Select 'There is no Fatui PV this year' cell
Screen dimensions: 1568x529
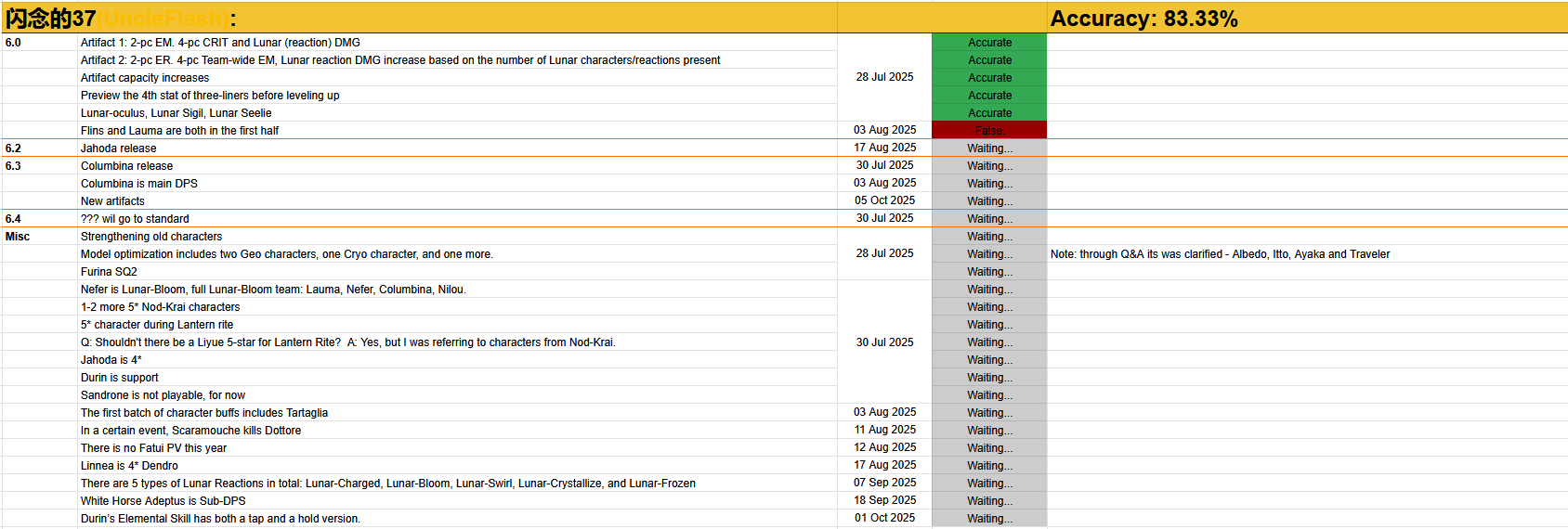pos(457,448)
